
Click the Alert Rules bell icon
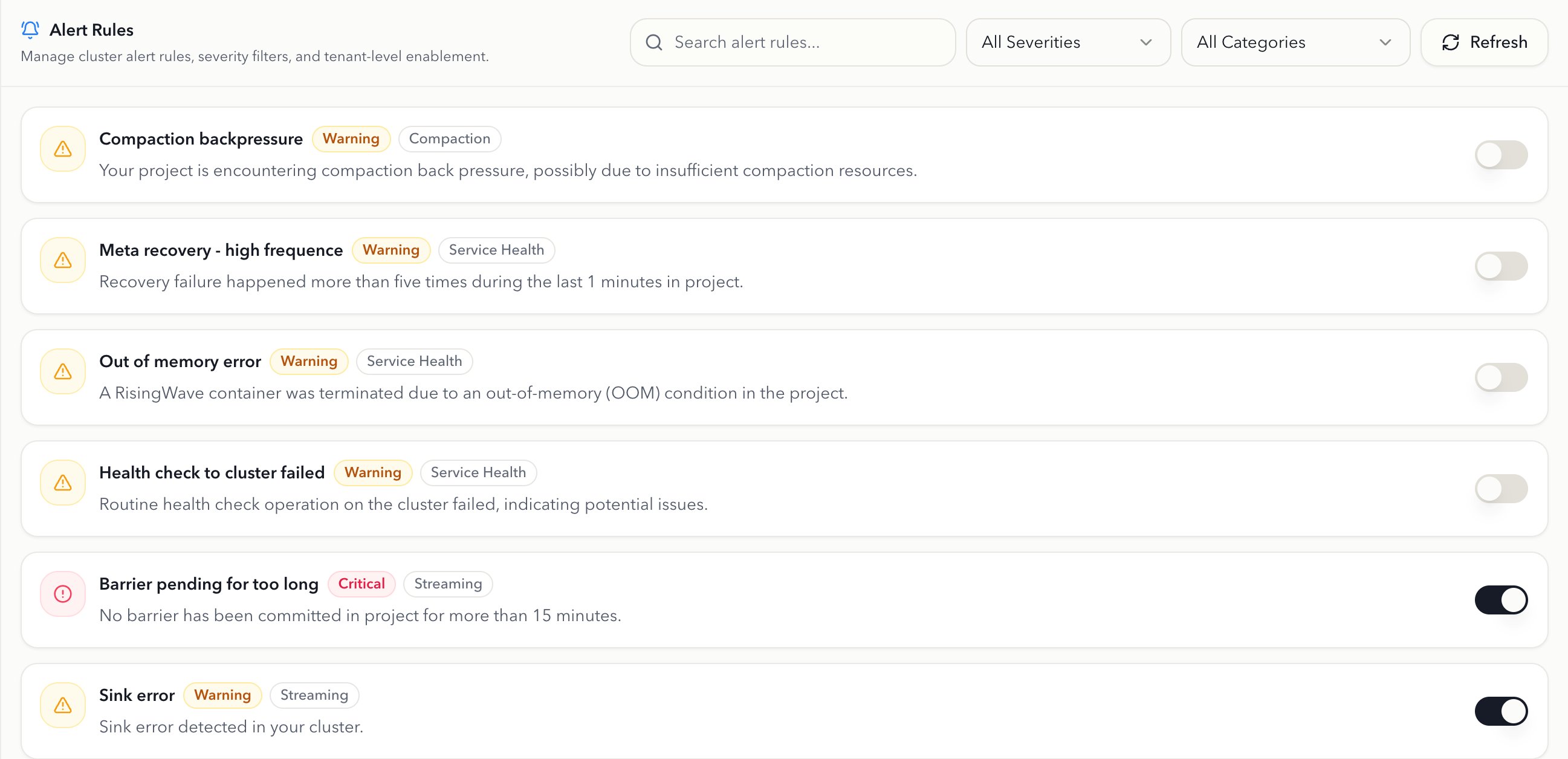point(30,29)
